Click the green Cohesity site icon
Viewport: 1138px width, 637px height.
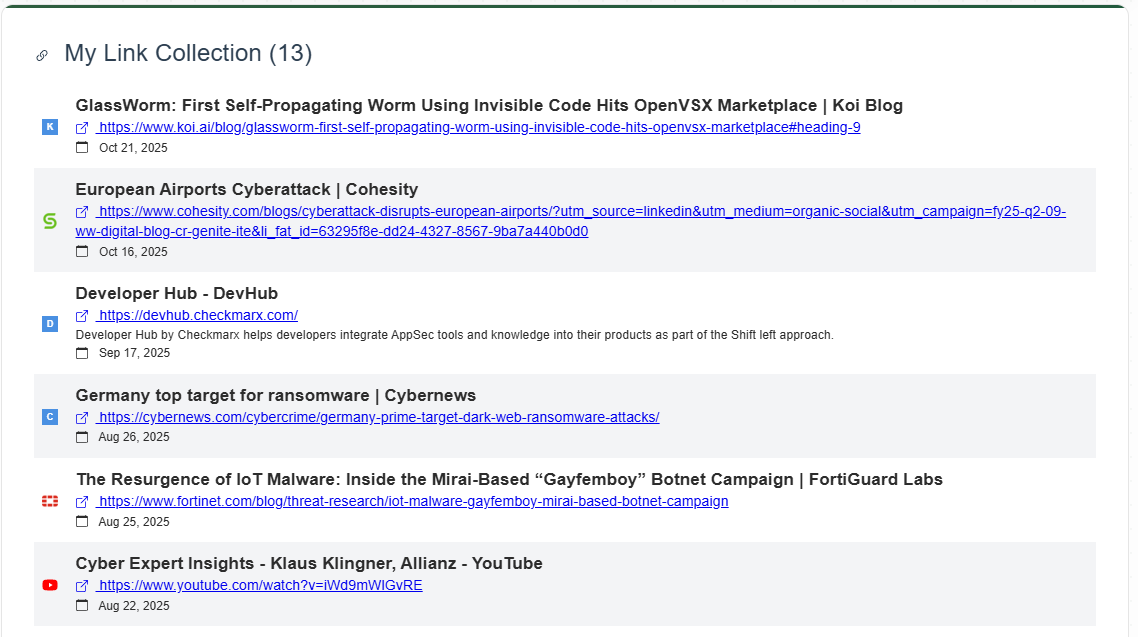pyautogui.click(x=50, y=221)
